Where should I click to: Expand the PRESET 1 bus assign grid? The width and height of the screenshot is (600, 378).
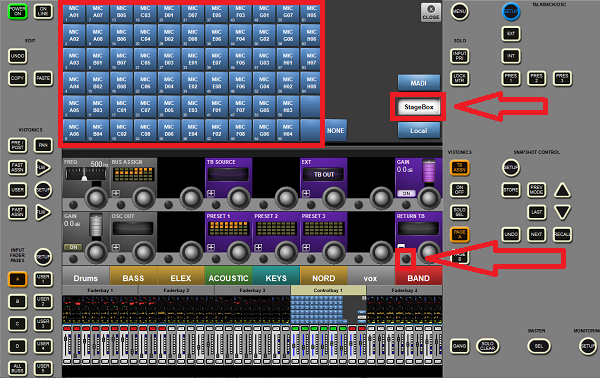pyautogui.click(x=228, y=229)
